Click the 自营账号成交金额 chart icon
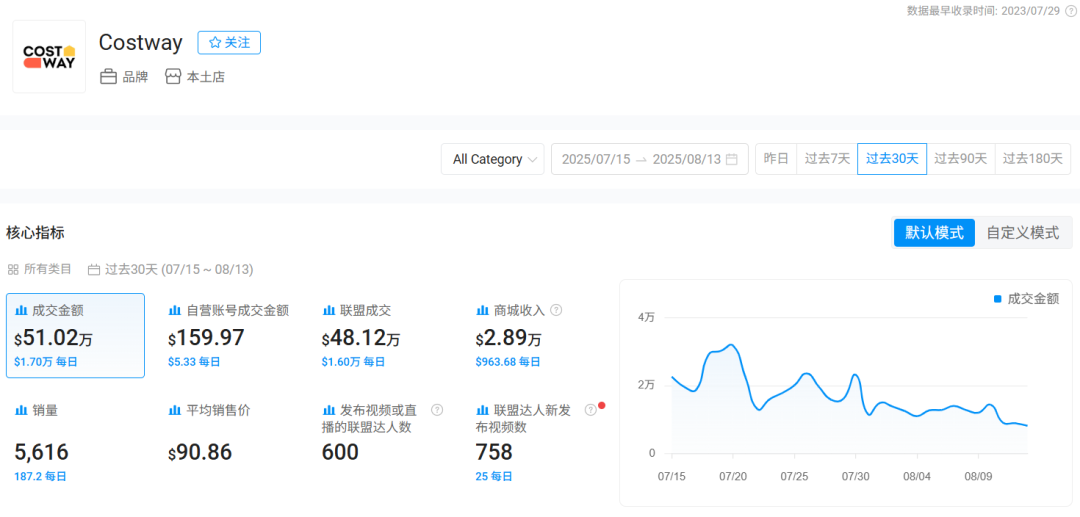 [x=175, y=311]
